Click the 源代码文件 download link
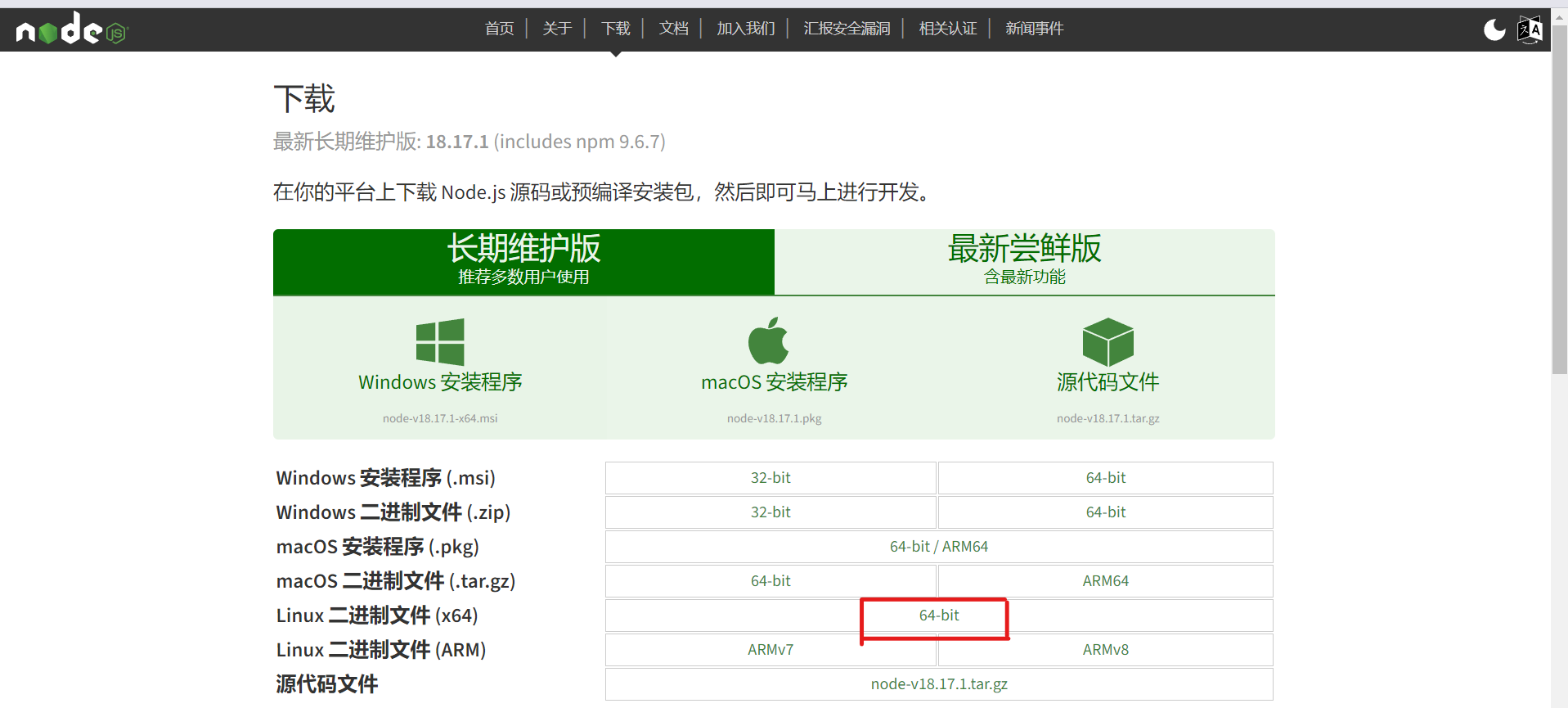 point(1108,382)
